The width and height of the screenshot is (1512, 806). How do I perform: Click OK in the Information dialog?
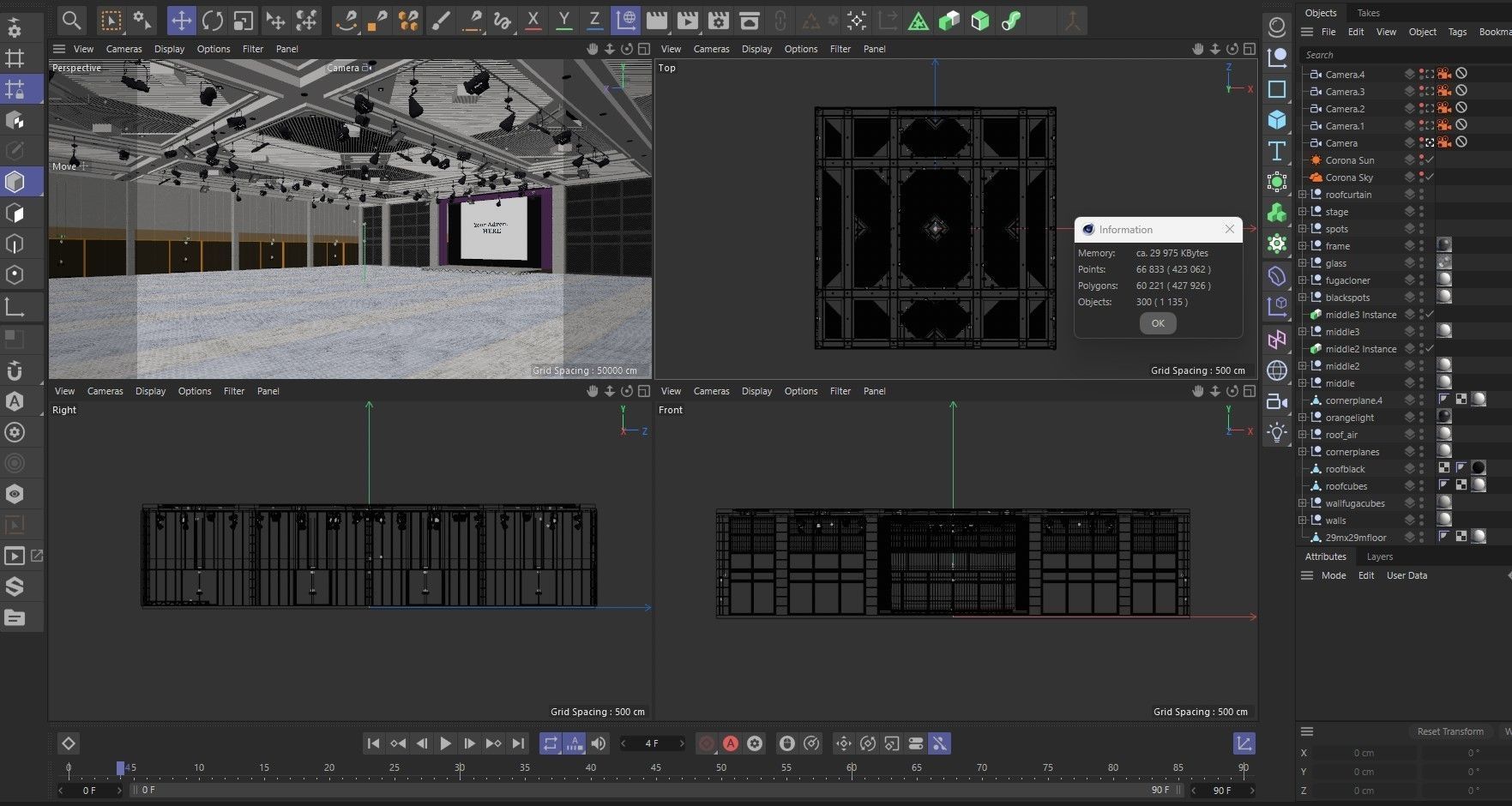[x=1158, y=323]
